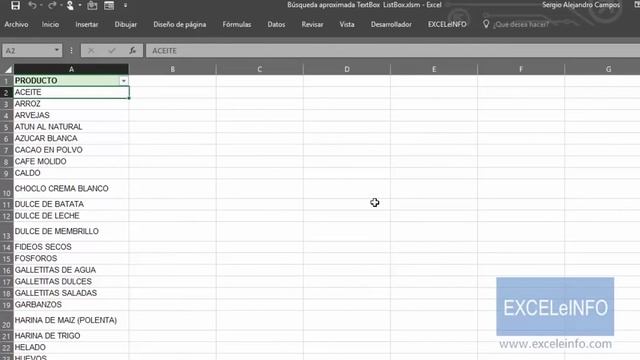Toggle touch/mouse mode hand icon
Viewport: 640px width, 360px height.
tap(70, 5)
